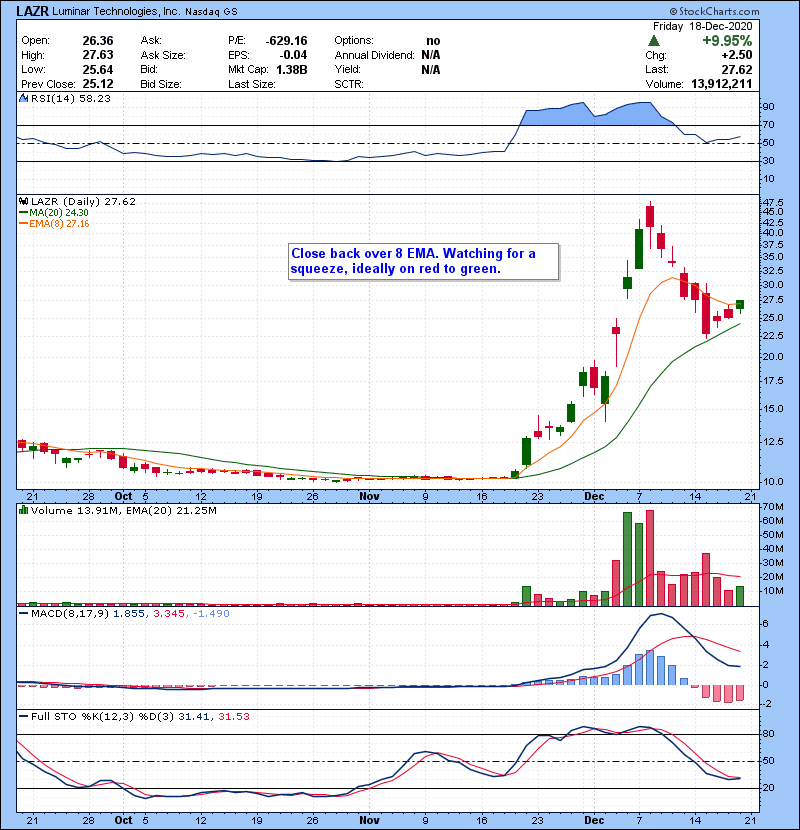Click the MACD value 1.855
This screenshot has height=830, width=800.
pos(129,614)
